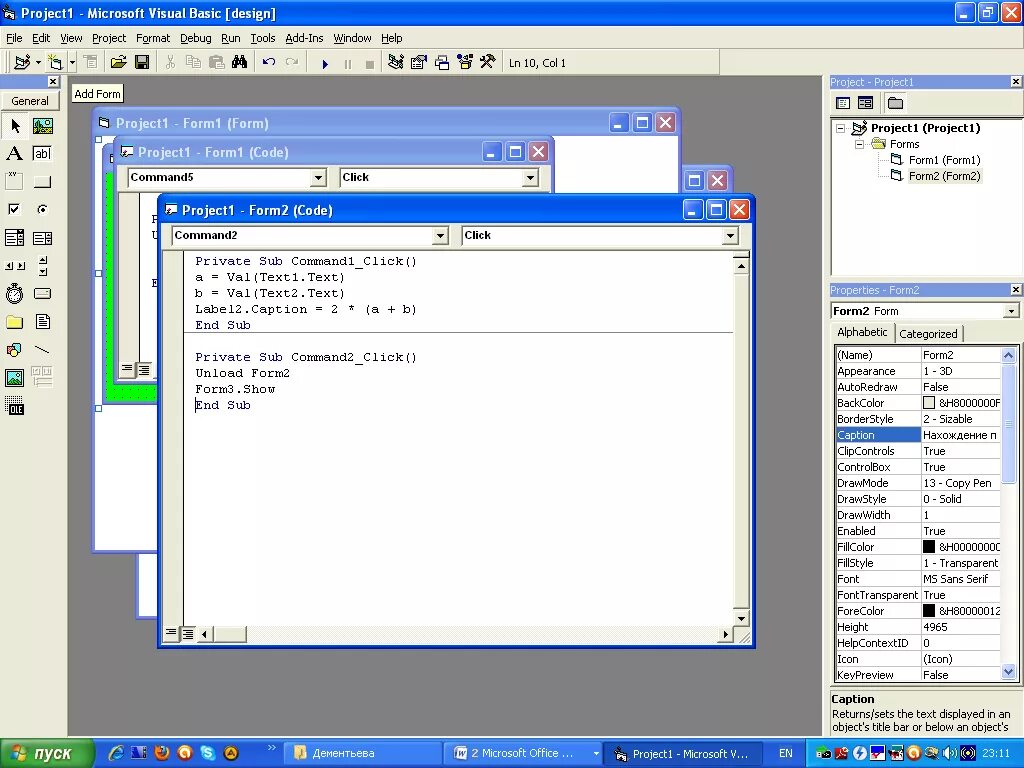Screen dimensions: 1024x768
Task: Select the Pointer tool in the toolbox
Action: [15, 126]
